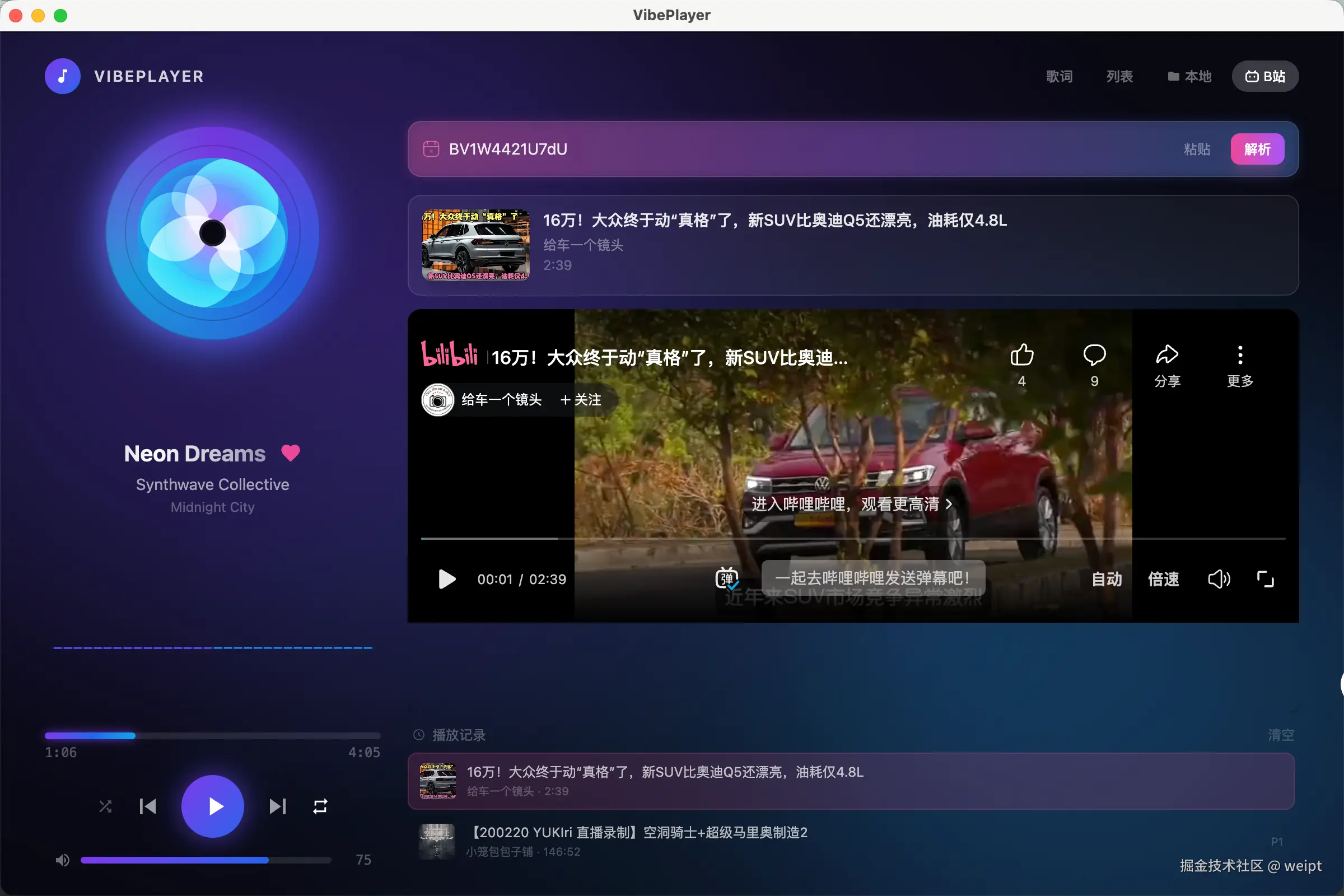Viewport: 1344px width, 896px height.
Task: Skip to the next track
Action: tap(277, 806)
